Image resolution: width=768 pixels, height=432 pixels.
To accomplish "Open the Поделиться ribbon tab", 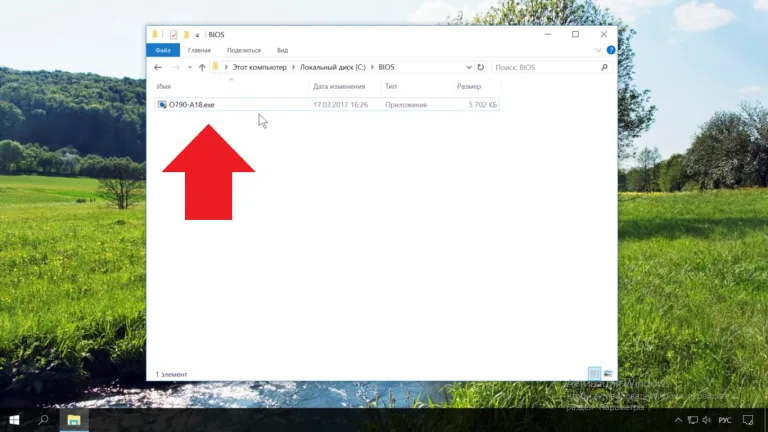I will tap(244, 50).
